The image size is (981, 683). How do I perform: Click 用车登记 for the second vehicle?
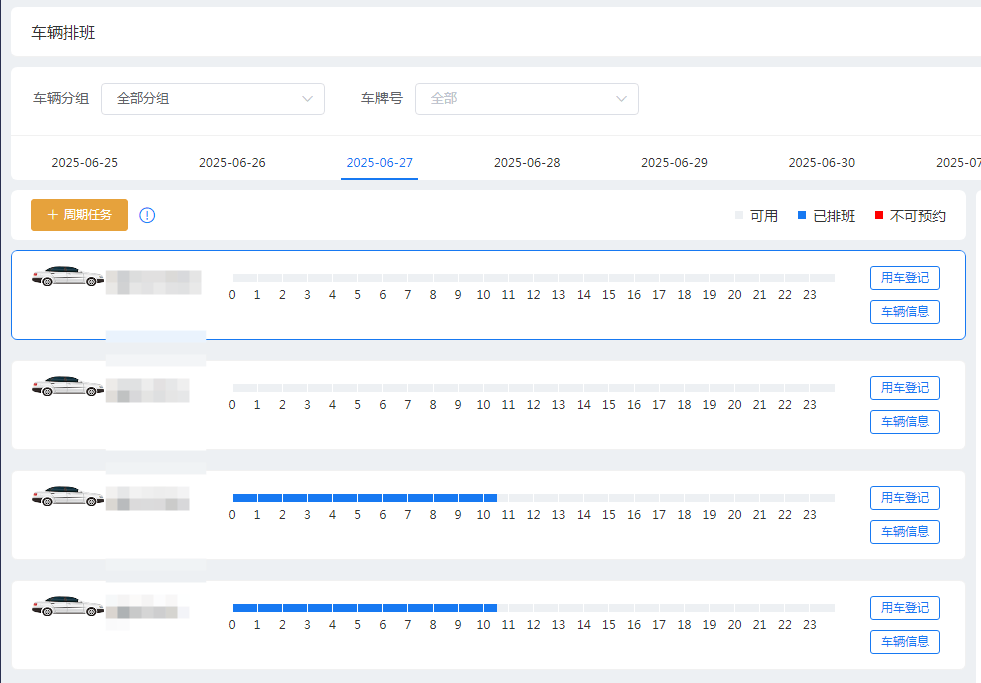point(905,388)
